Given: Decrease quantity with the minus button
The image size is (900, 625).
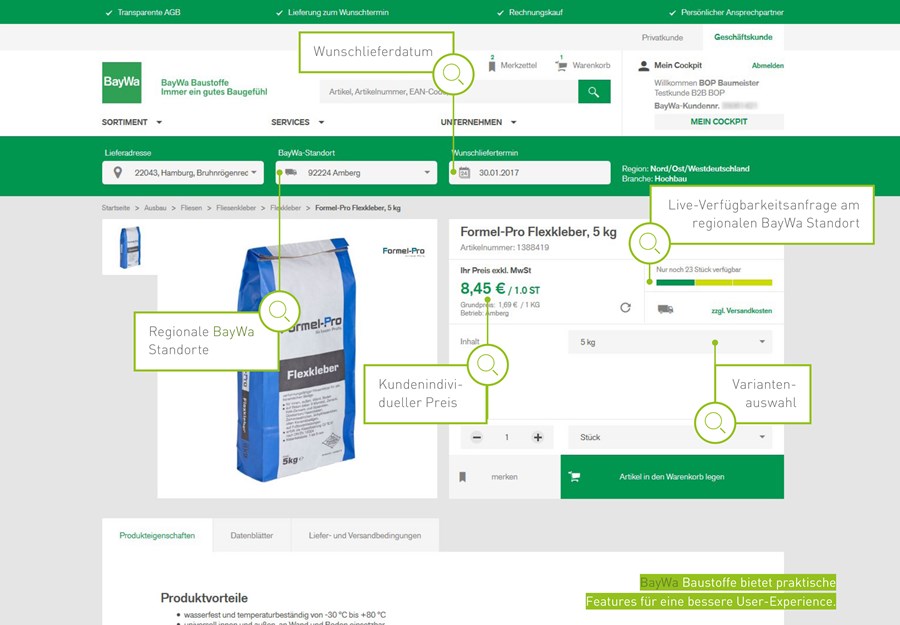Looking at the screenshot, I should [476, 437].
